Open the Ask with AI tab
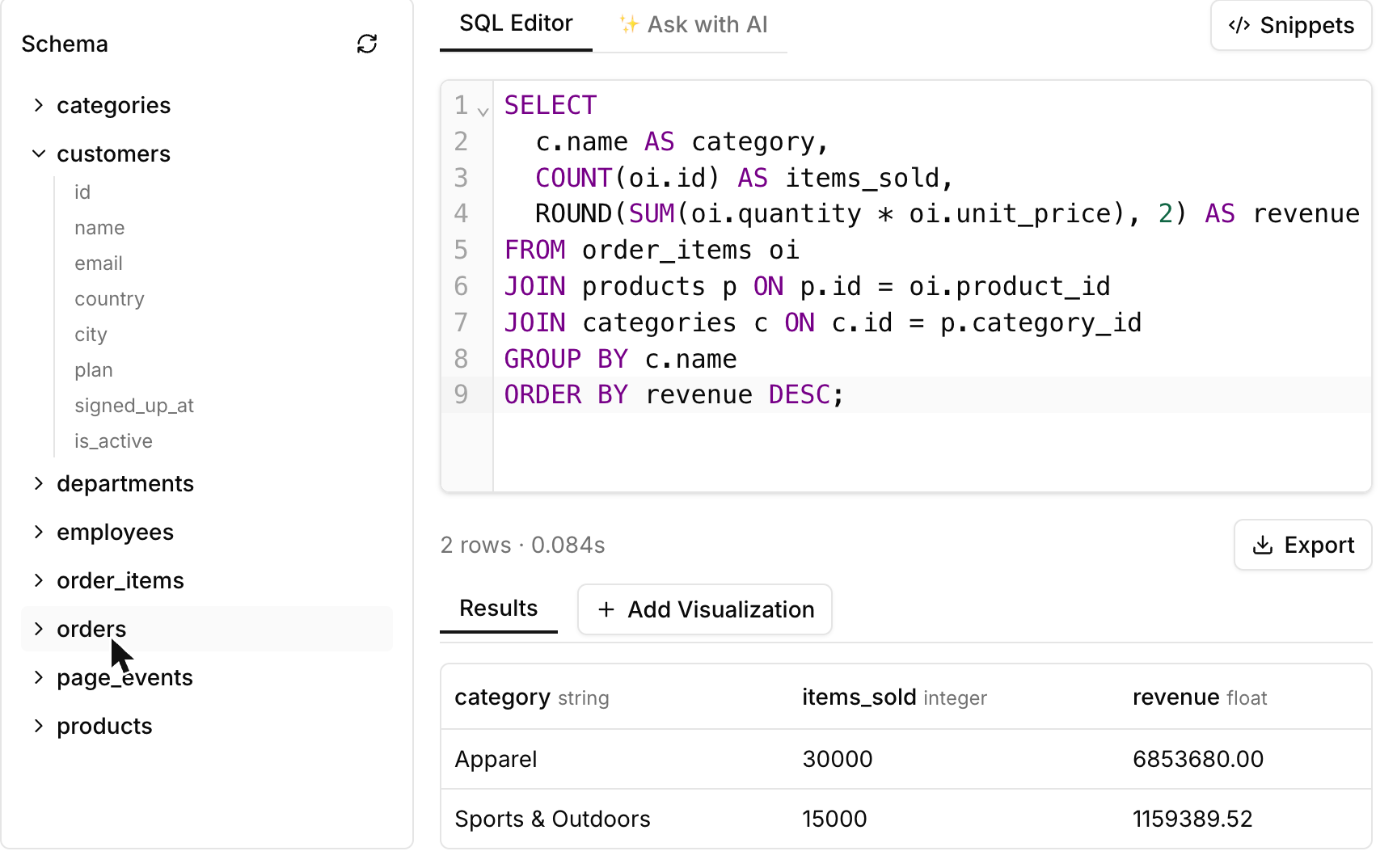The image size is (1397, 868). click(x=692, y=24)
